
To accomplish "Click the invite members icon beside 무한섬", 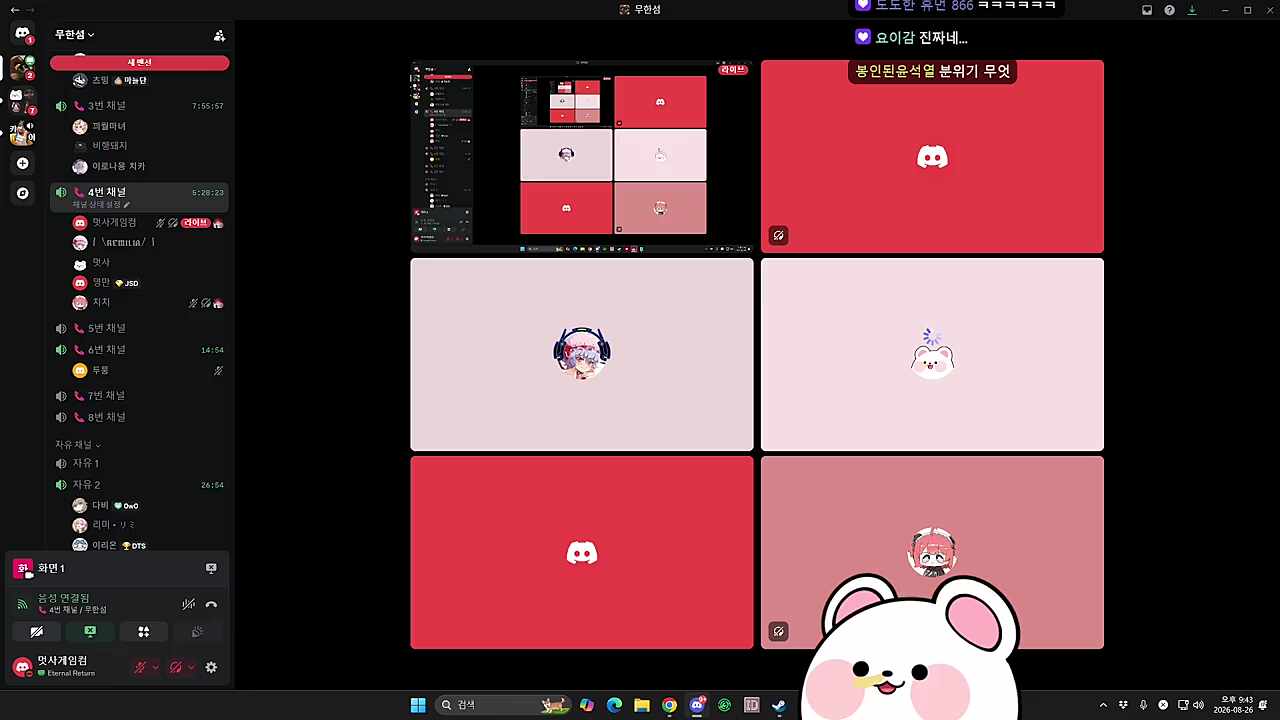I will point(219,35).
